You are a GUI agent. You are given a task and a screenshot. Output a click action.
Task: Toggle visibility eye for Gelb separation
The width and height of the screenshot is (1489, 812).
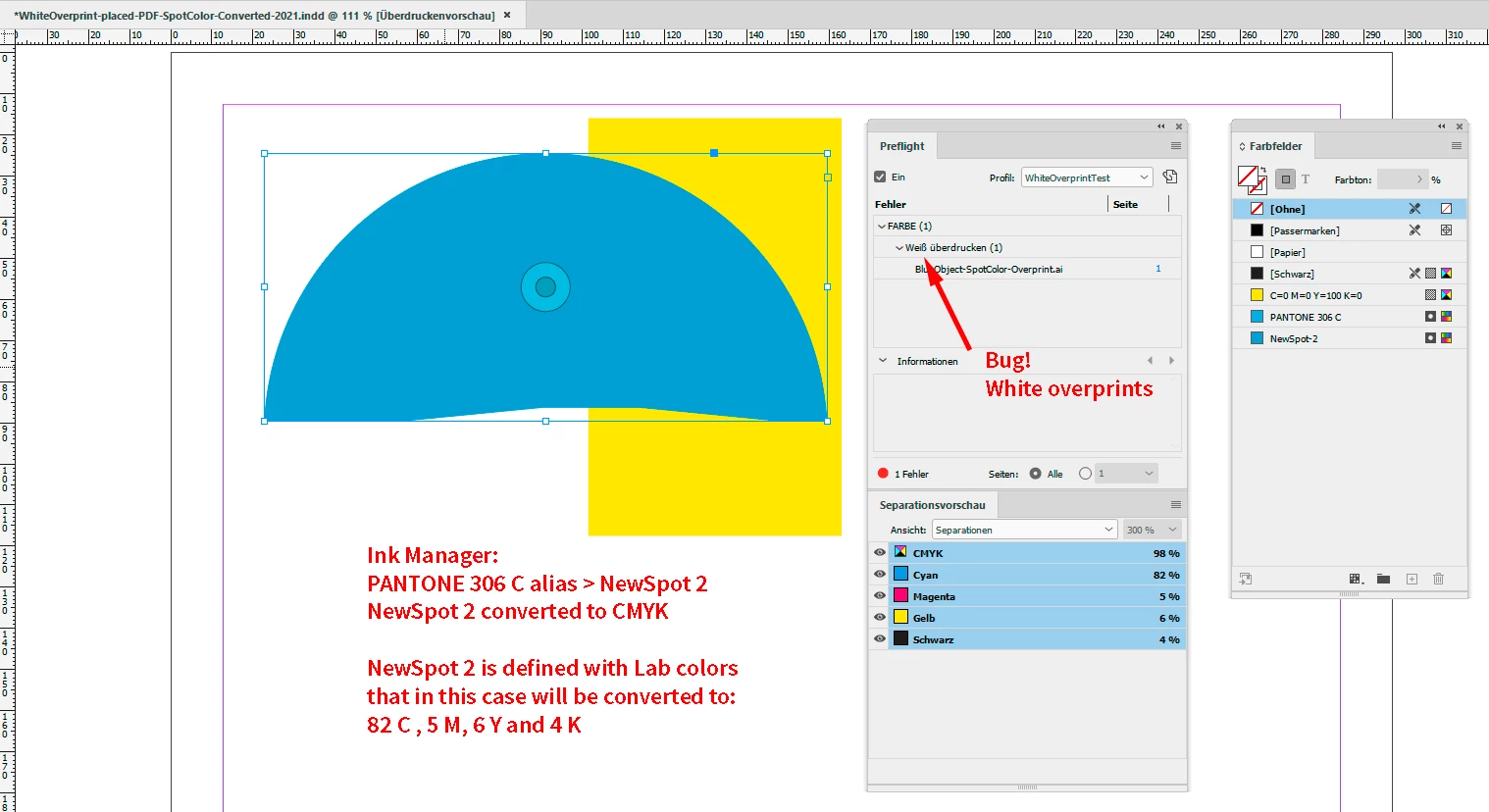coord(879,618)
